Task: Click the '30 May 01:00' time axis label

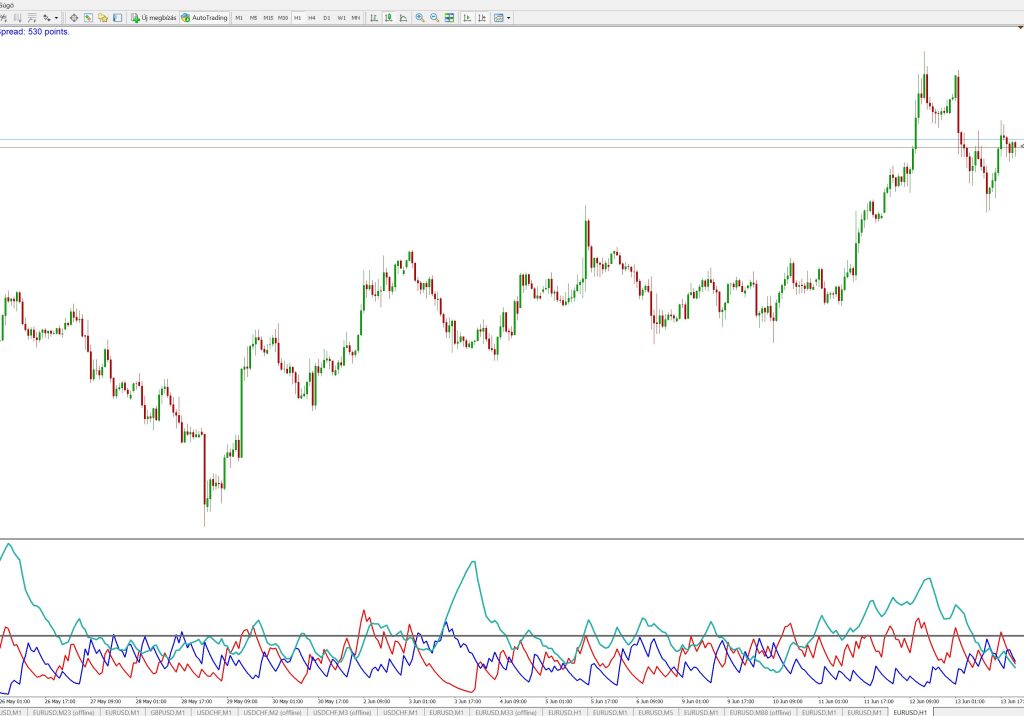Action: click(287, 701)
